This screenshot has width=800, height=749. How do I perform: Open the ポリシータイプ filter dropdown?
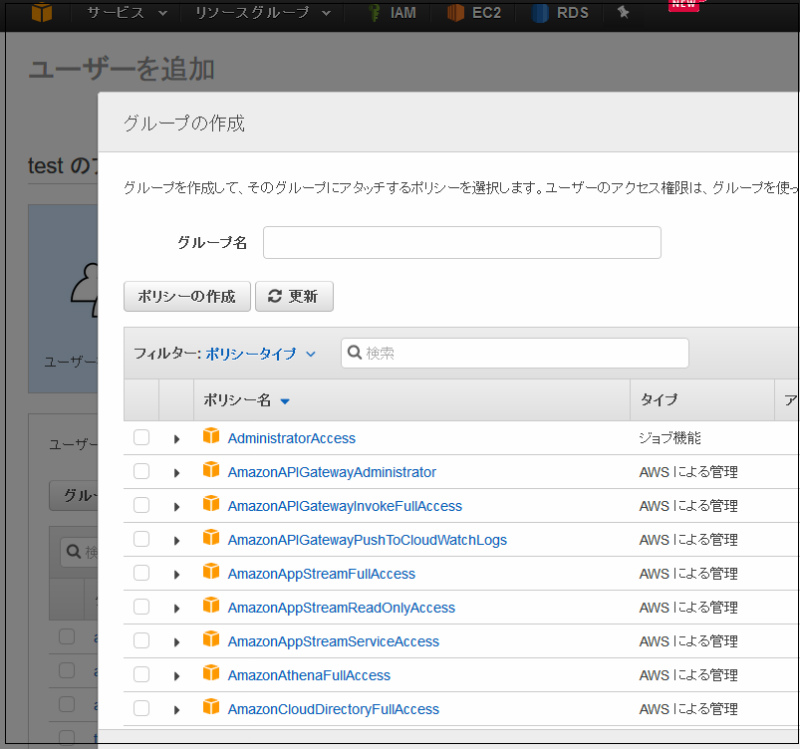261,354
